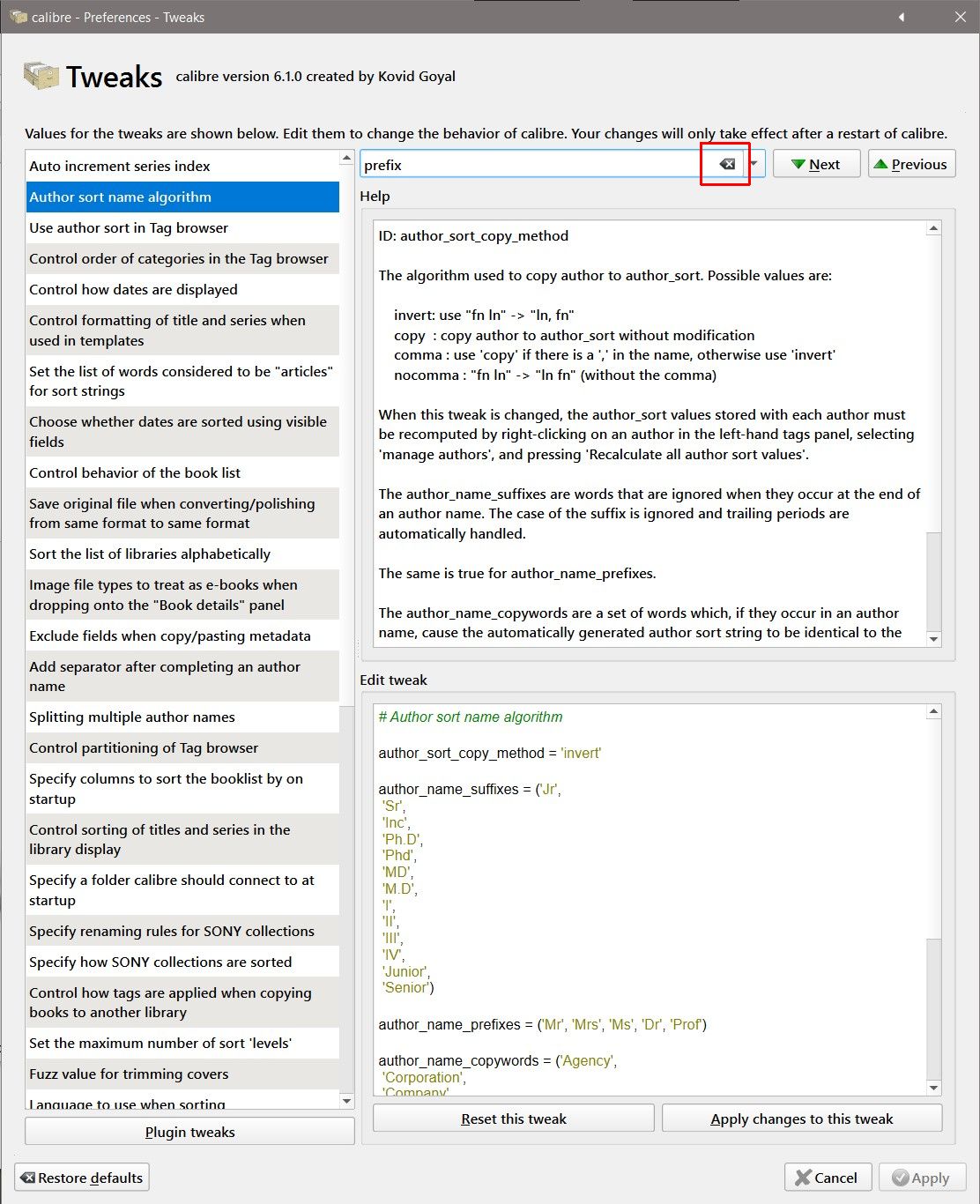Select Use author sort in Tag browser
The height and width of the screenshot is (1204, 980).
point(182,227)
